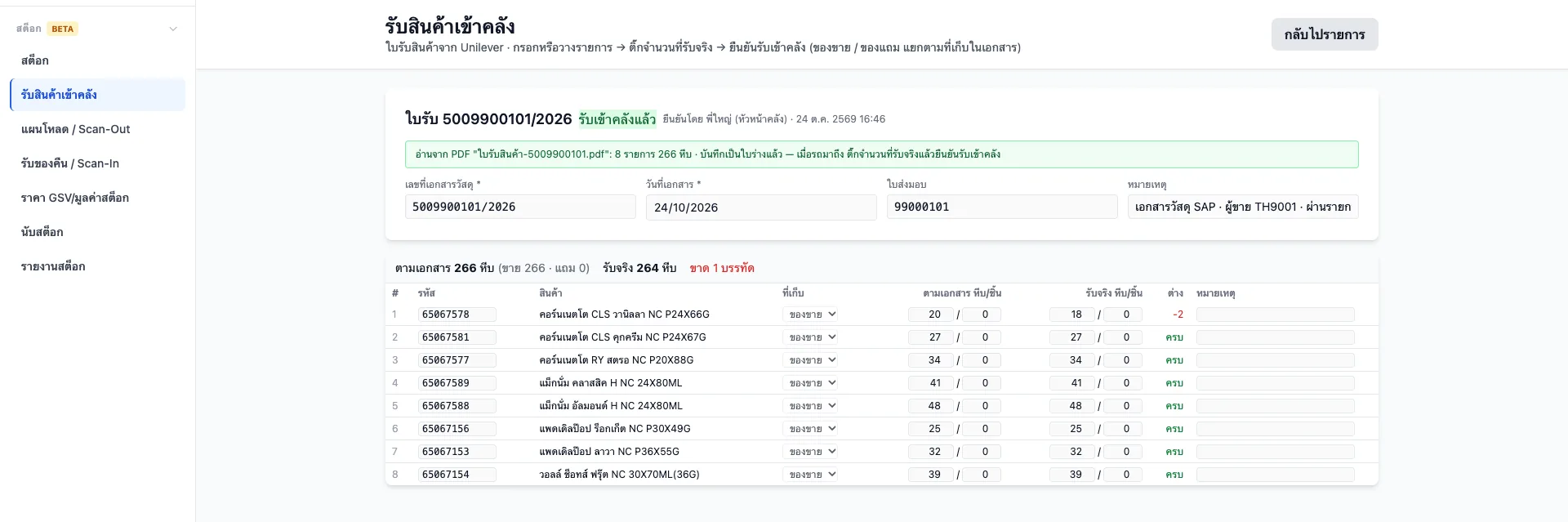
Task: Click product name วอลล์ ช็อกส์ ฟรุ๊ต NC 30X70ML(36G)
Action: (x=619, y=475)
